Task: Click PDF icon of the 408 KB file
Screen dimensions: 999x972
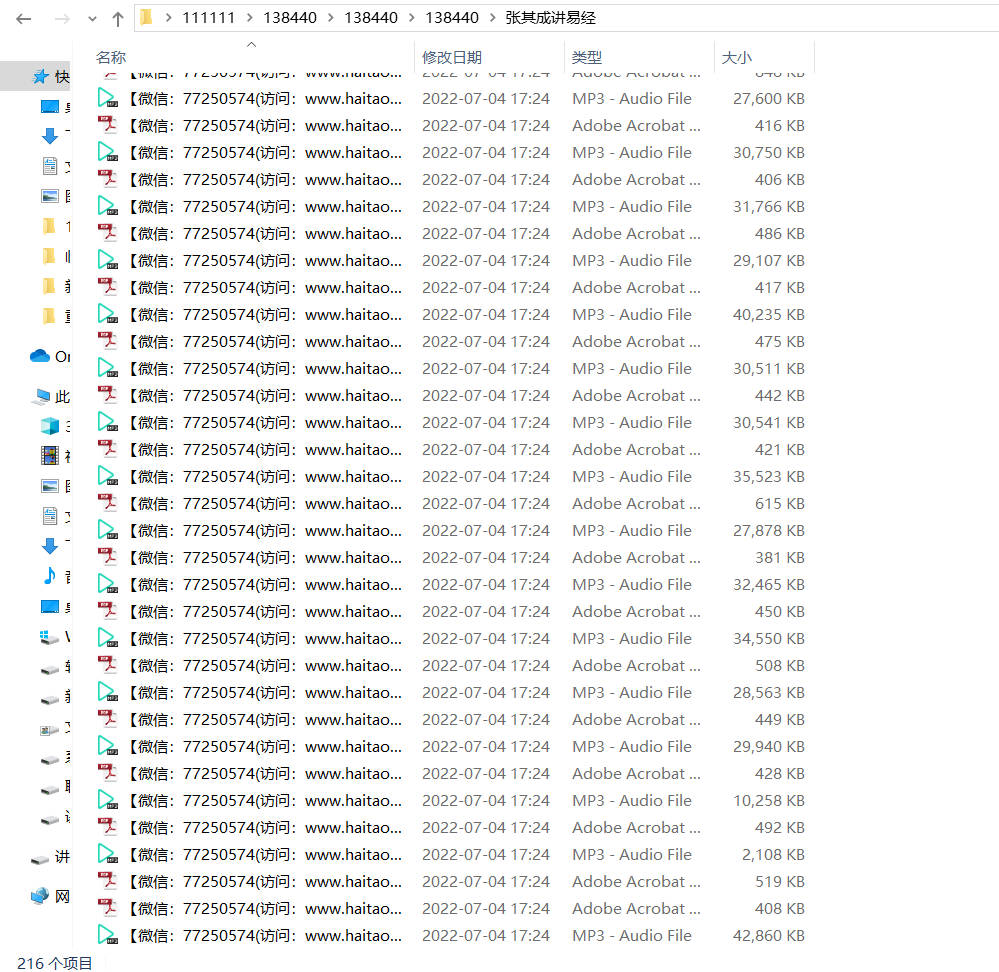Action: tap(107, 908)
